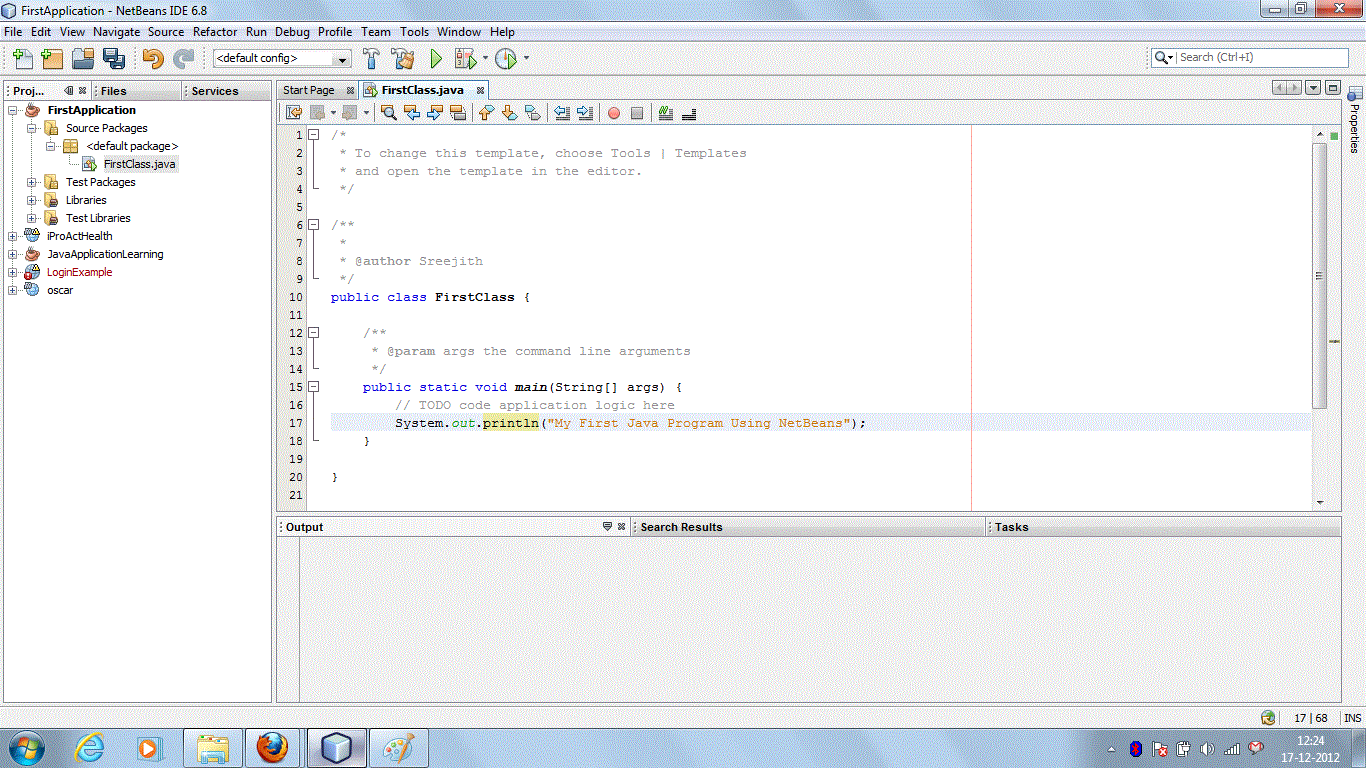
Task: Save all files via Save All icon
Action: (113, 58)
